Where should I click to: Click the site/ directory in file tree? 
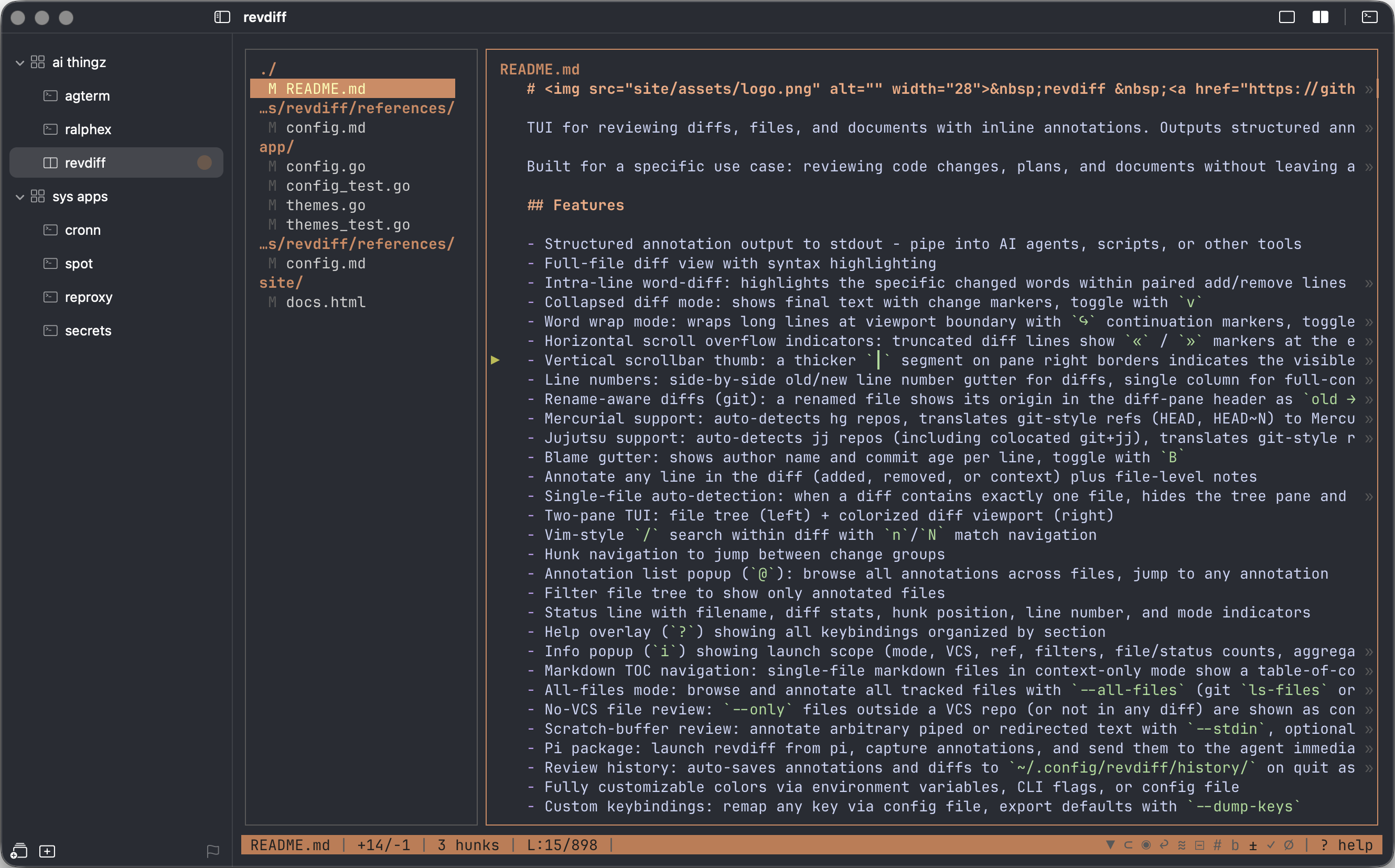[x=281, y=283]
